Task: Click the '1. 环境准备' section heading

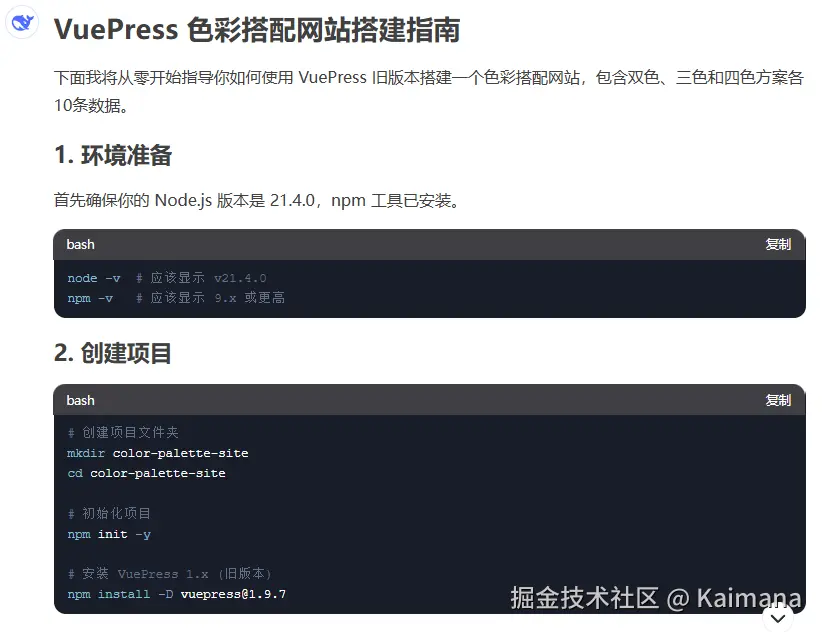Action: click(113, 155)
